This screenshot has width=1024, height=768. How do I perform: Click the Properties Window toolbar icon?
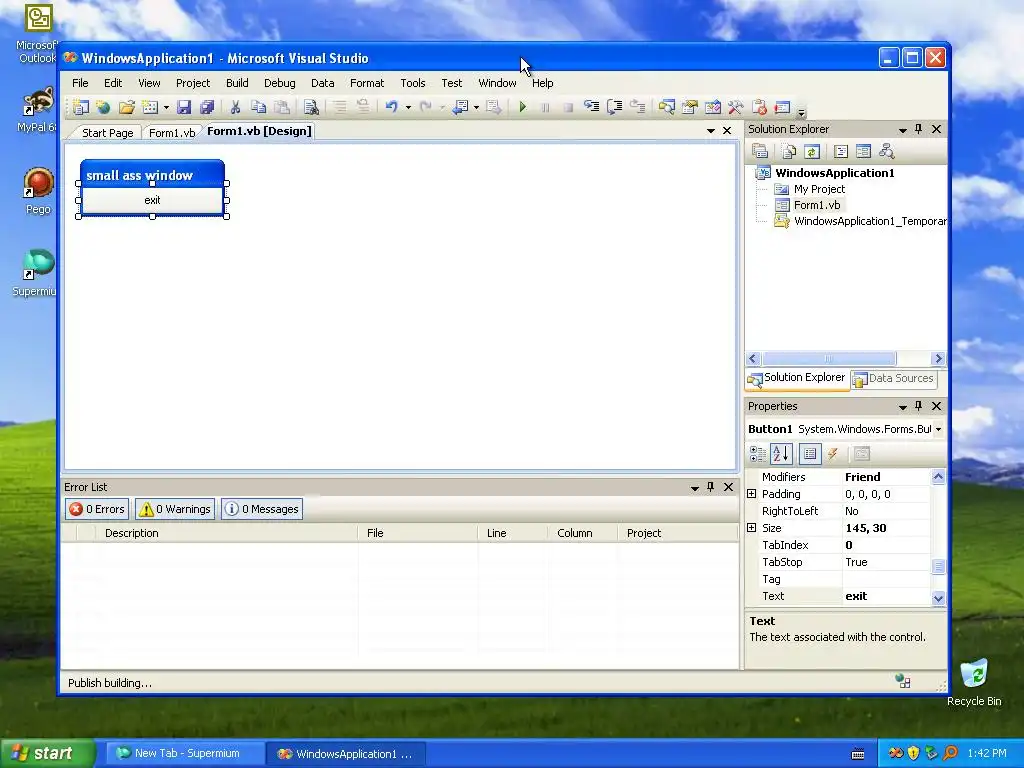(690, 107)
